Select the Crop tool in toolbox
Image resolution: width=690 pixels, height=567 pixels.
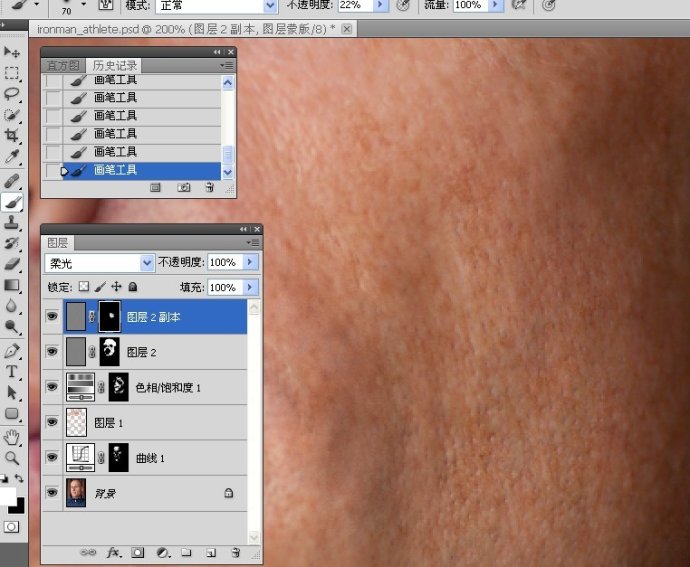pos(12,135)
